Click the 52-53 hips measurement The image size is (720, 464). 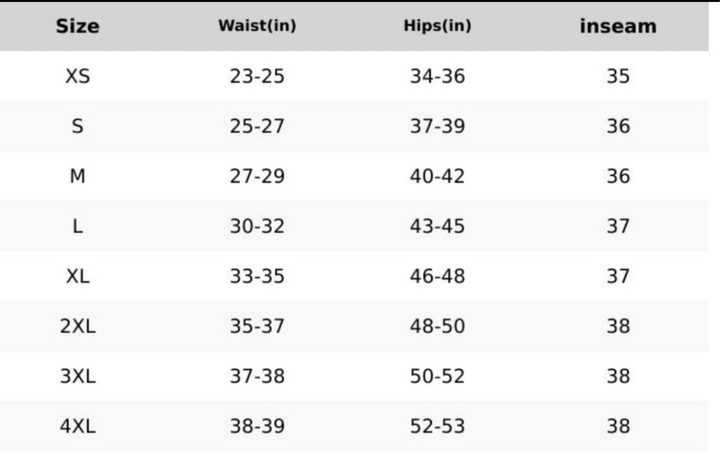pos(437,426)
